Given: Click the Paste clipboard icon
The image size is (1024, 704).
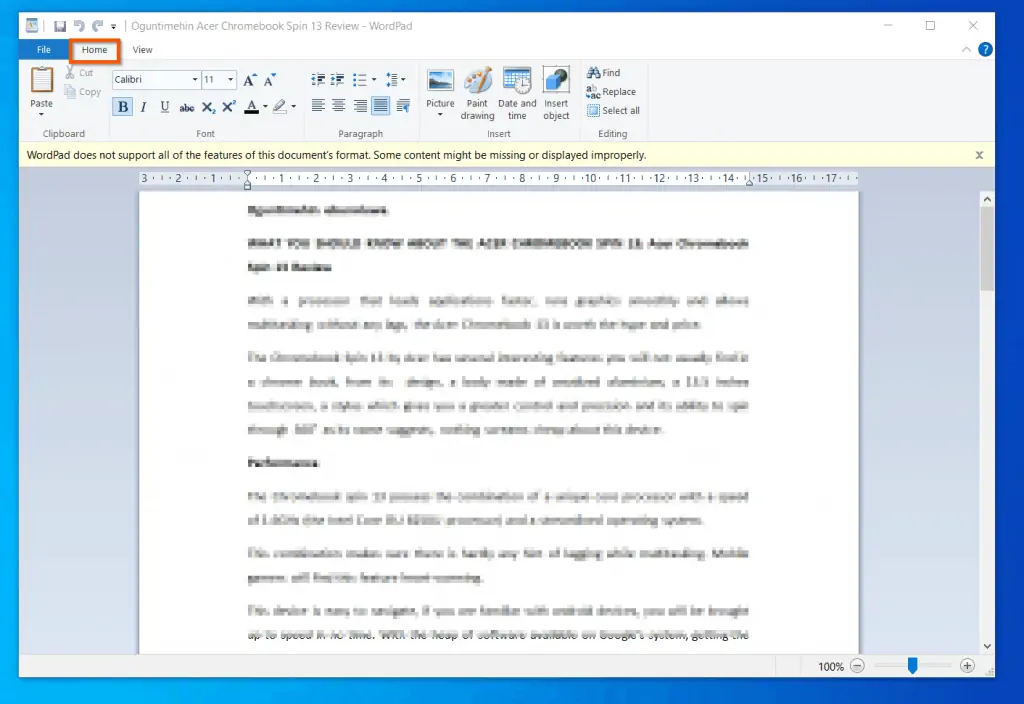Looking at the screenshot, I should coord(42,80).
